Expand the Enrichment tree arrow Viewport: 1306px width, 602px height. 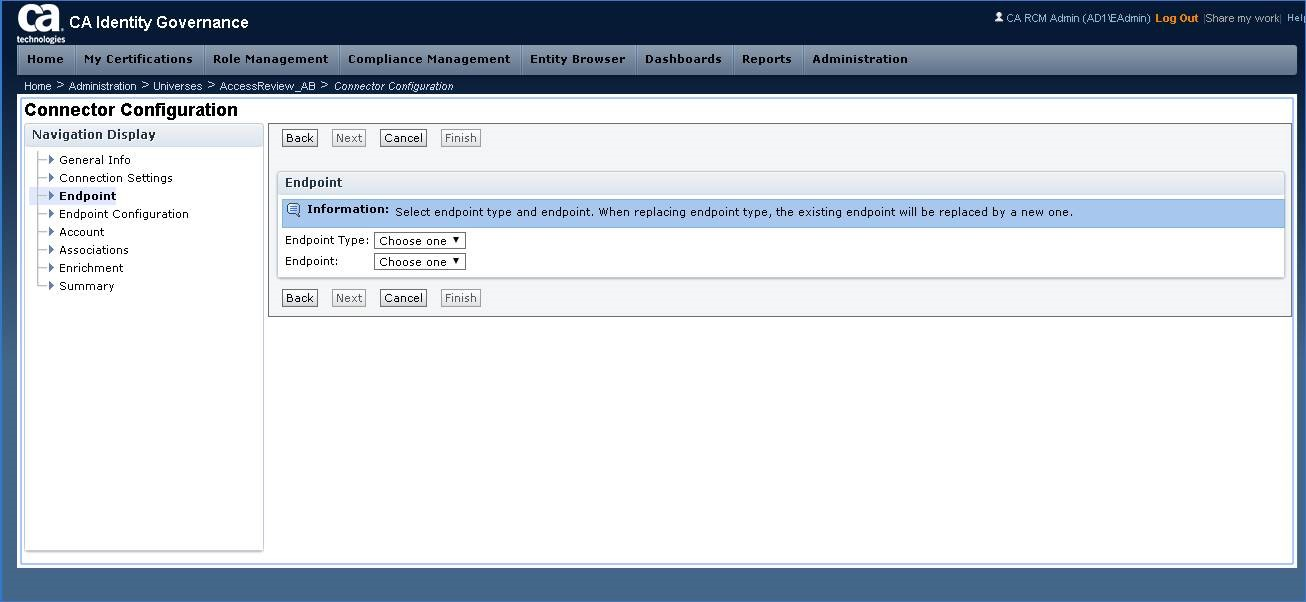51,267
